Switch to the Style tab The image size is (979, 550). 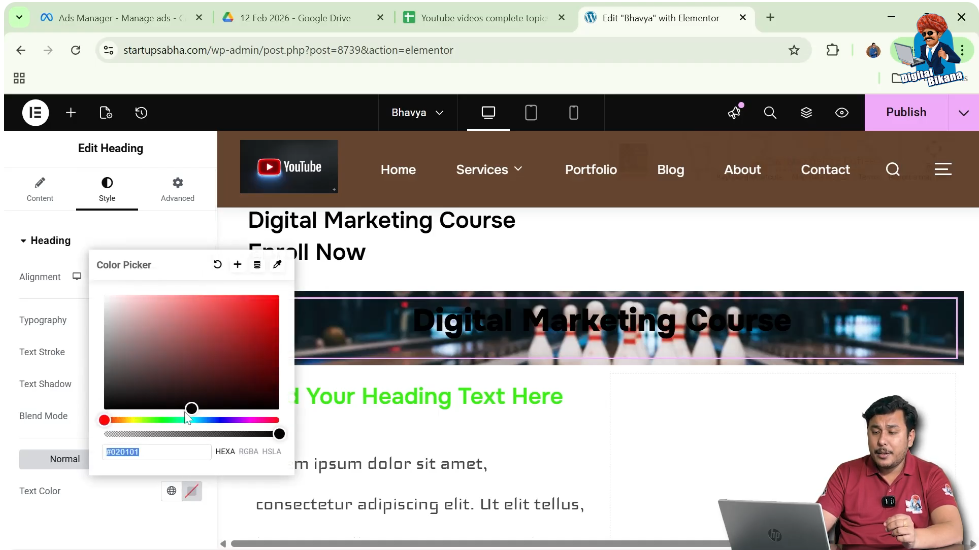pos(107,189)
